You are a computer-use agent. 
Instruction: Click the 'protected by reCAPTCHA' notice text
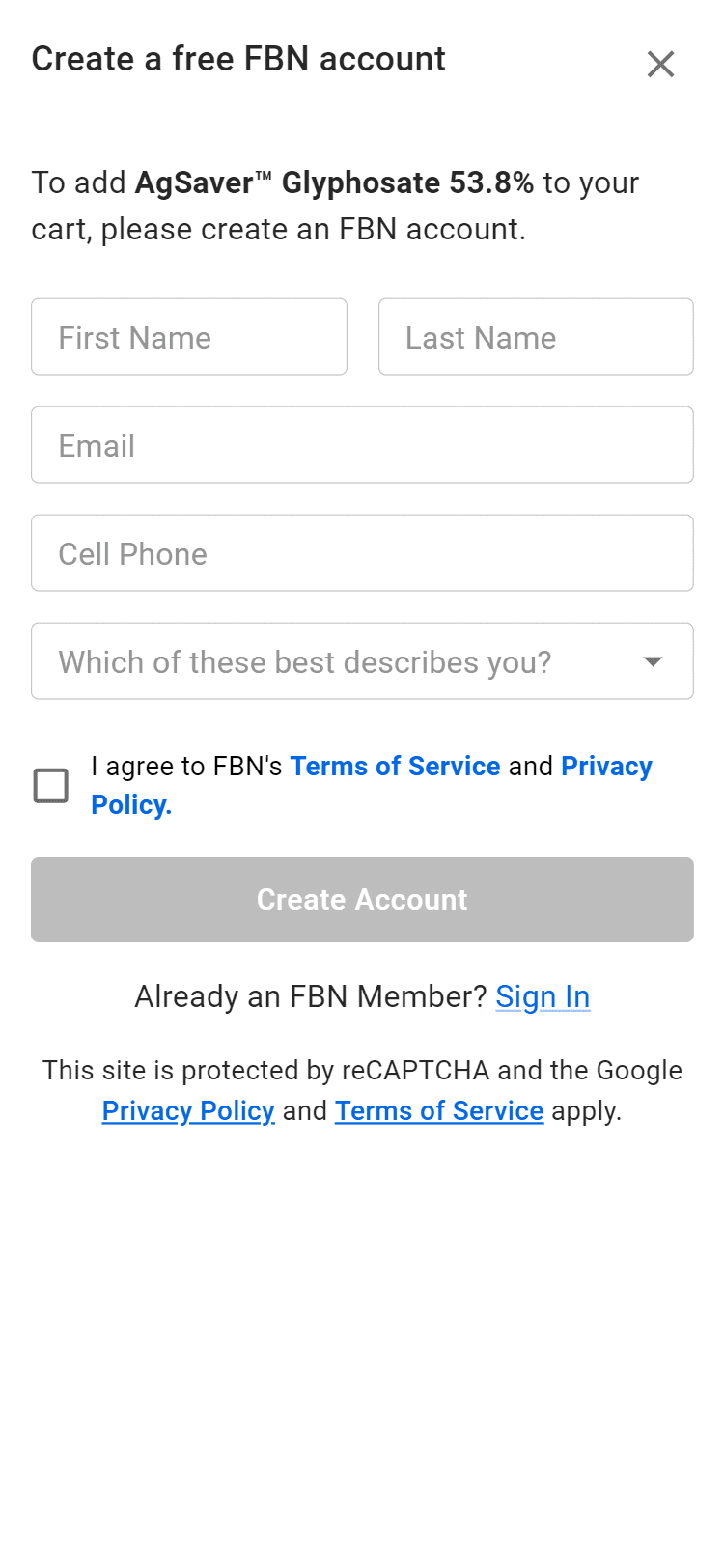(362, 1071)
